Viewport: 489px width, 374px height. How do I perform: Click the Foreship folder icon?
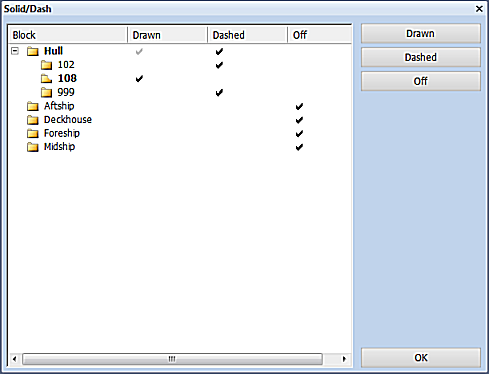click(x=33, y=133)
